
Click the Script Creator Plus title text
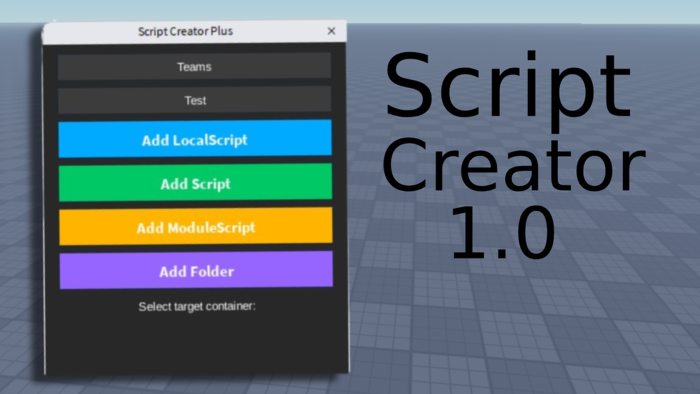coord(185,31)
